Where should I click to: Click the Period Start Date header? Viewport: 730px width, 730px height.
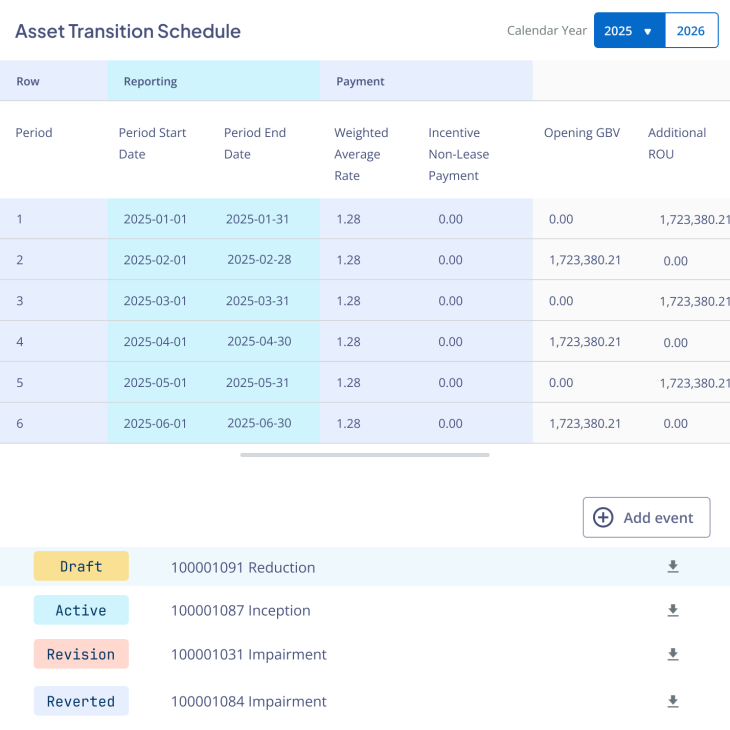[152, 143]
